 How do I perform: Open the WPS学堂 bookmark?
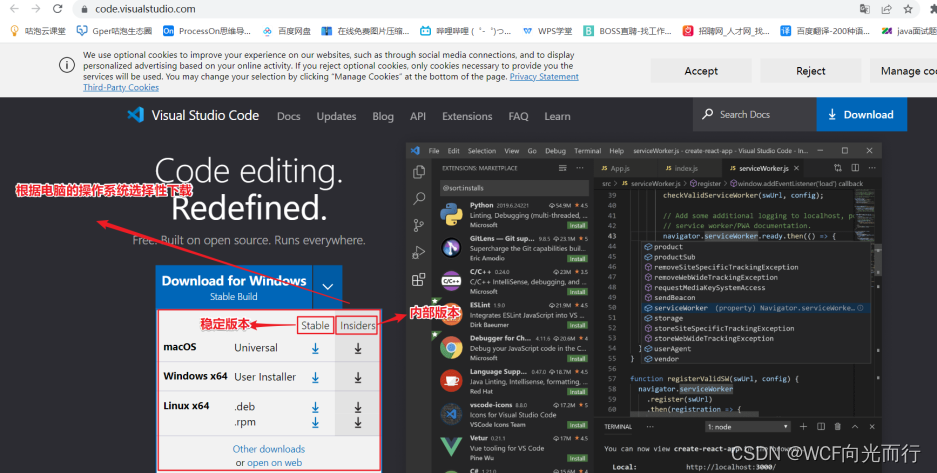coord(547,31)
